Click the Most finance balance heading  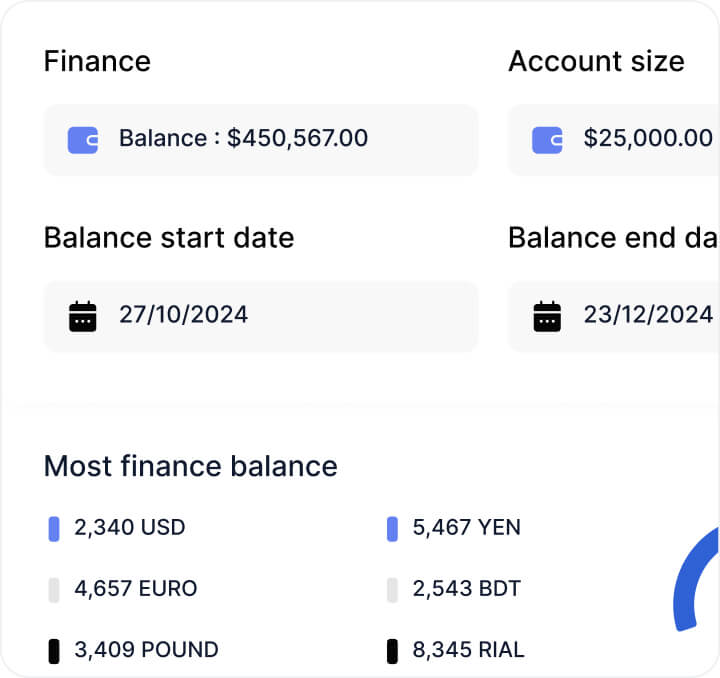click(x=191, y=466)
